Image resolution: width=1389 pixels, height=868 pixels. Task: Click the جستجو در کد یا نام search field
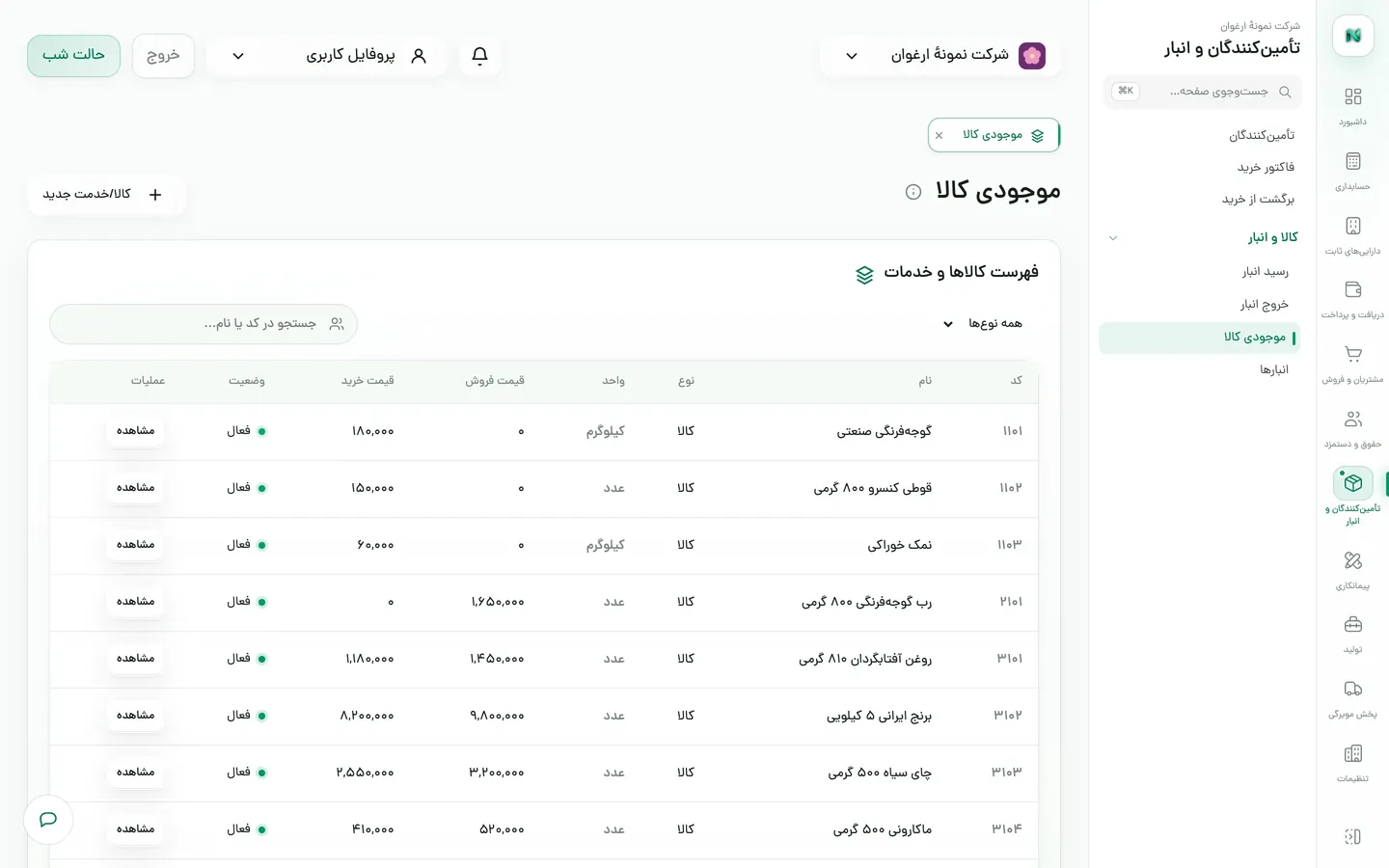tap(204, 324)
